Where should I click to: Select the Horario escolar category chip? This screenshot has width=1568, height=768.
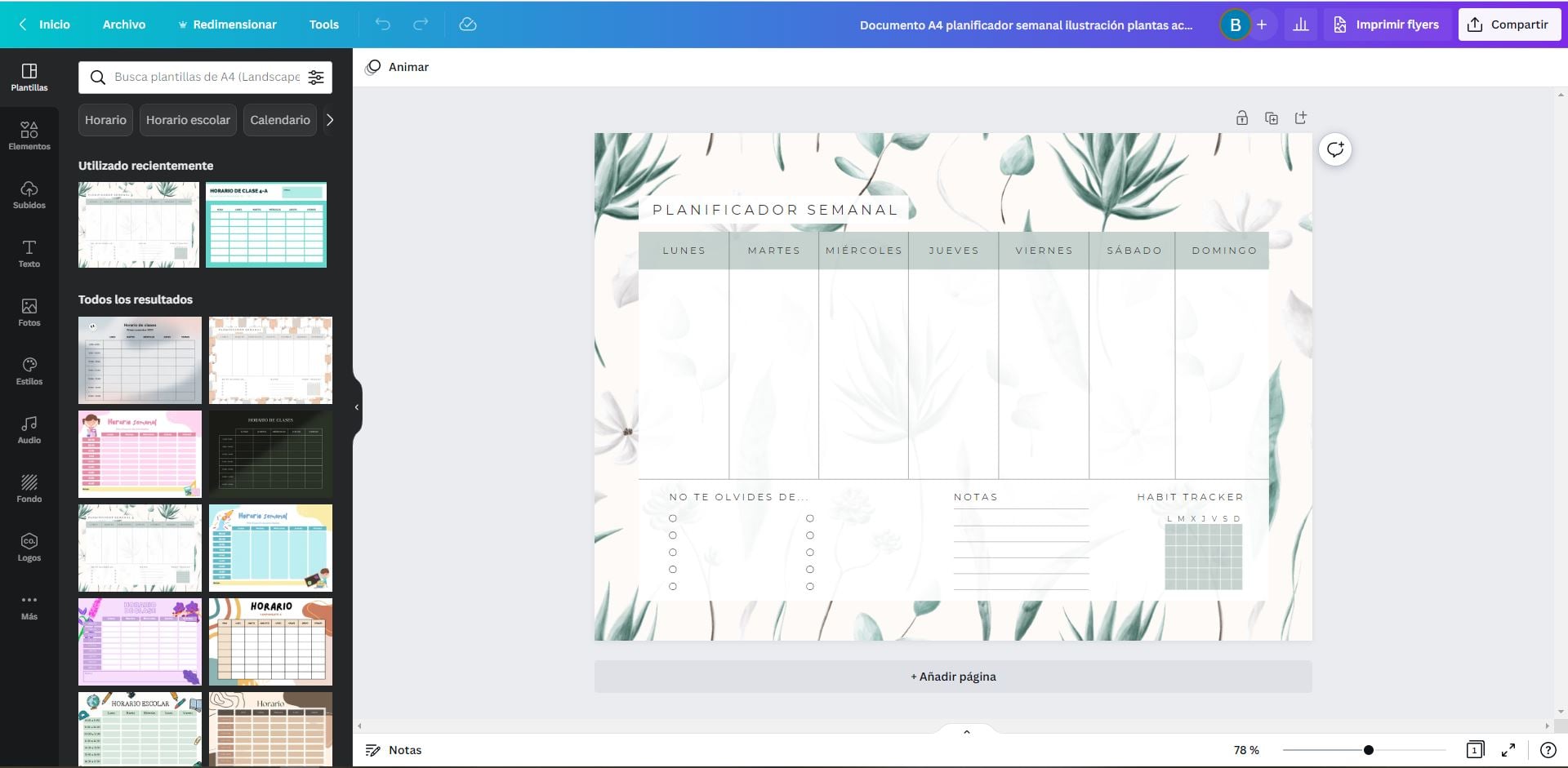tap(188, 120)
